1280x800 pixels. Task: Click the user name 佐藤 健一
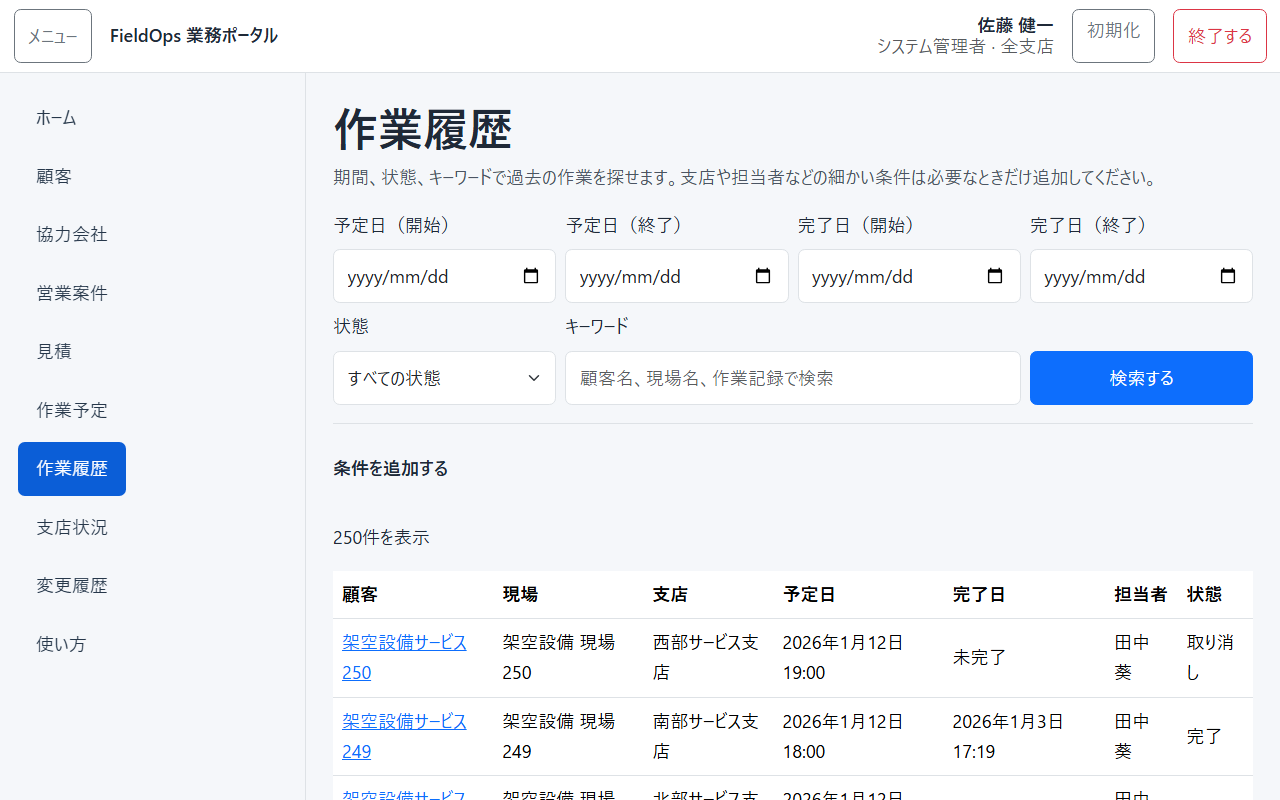[1015, 25]
